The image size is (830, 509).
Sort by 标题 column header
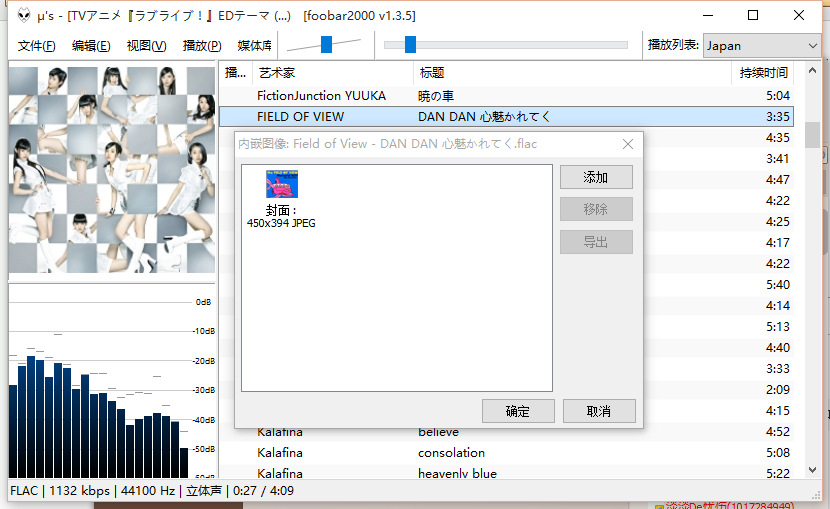coord(572,73)
